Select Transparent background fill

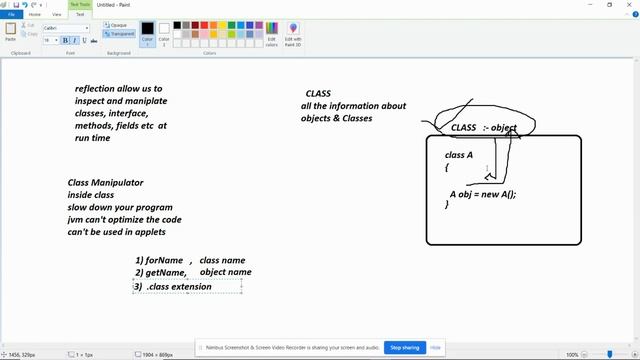pos(119,34)
